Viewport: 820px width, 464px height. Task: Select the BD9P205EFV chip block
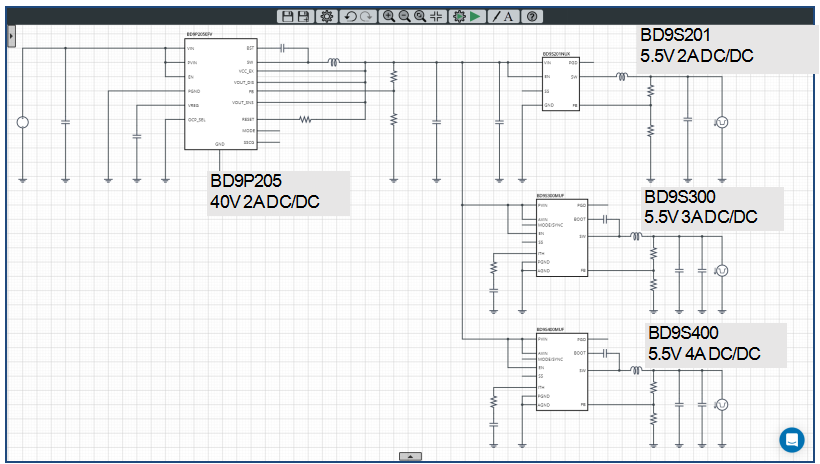pos(221,94)
